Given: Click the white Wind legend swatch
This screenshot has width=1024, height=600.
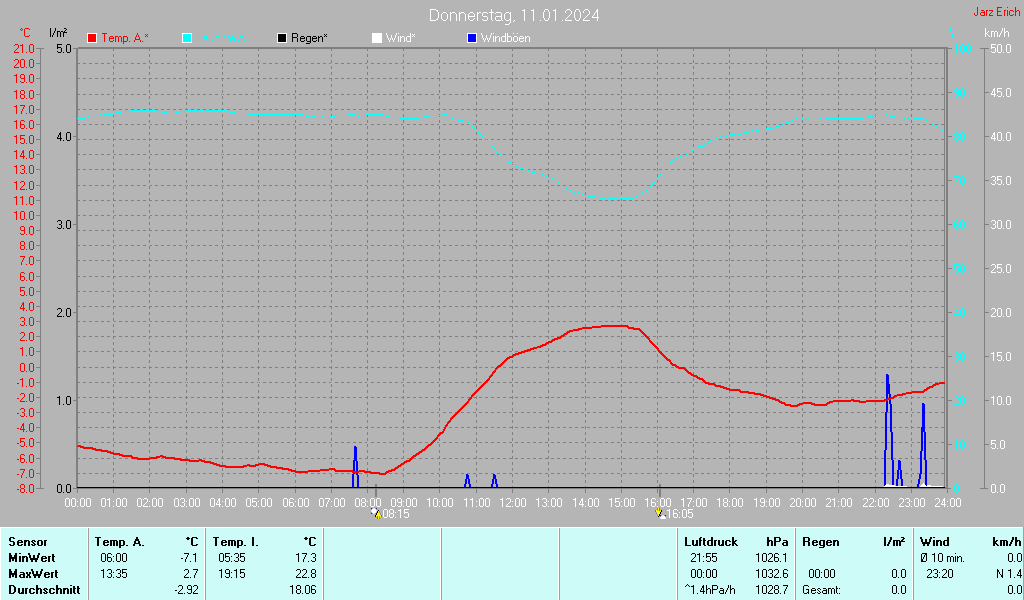Looking at the screenshot, I should (377, 39).
